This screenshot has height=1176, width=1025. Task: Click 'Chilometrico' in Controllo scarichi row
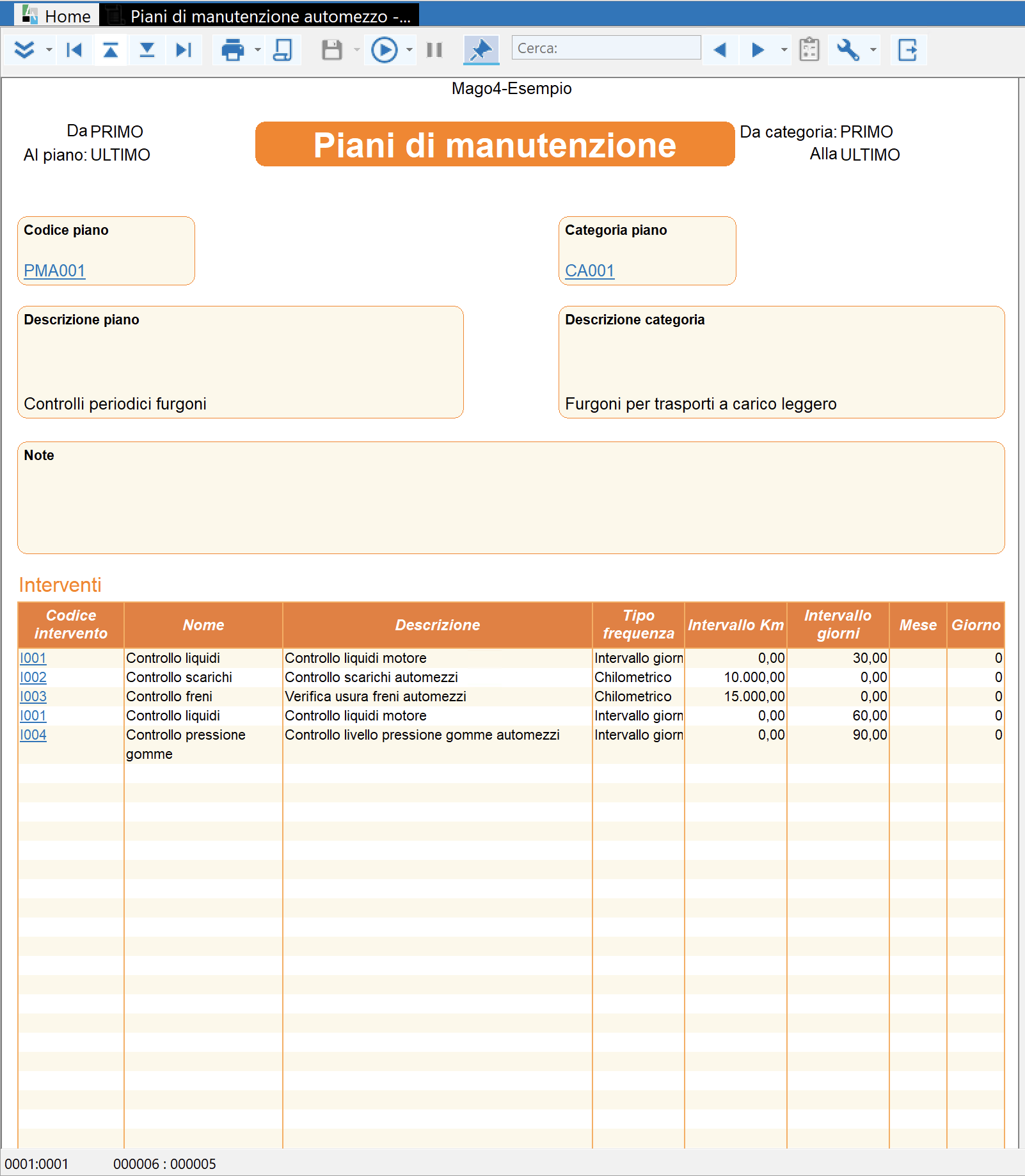click(633, 677)
